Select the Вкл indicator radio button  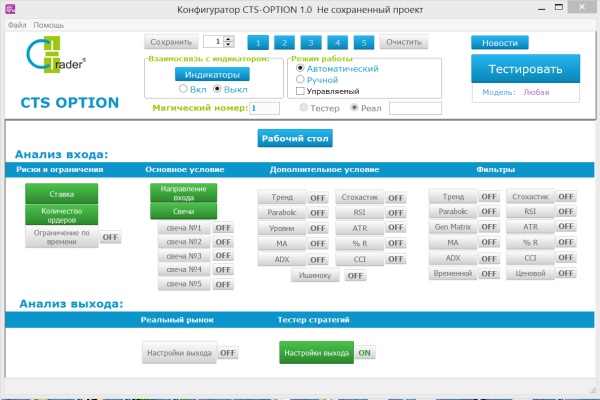click(183, 89)
